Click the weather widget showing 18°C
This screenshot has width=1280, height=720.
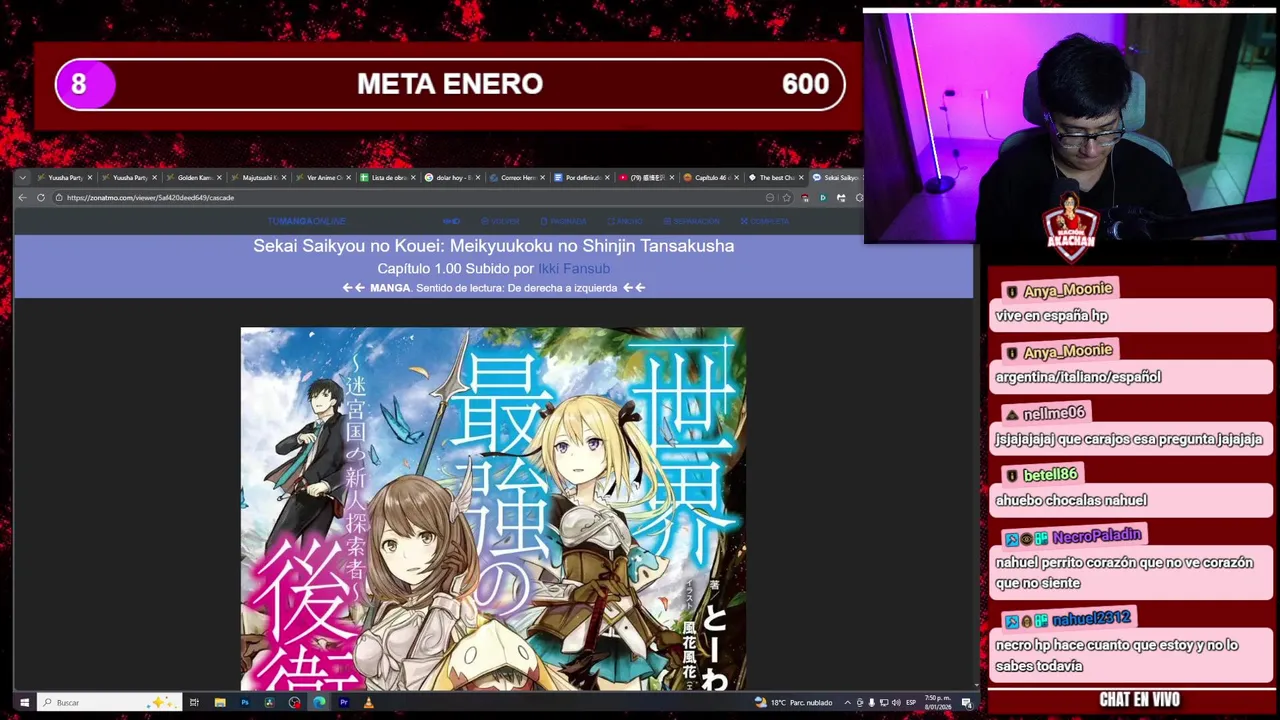[x=794, y=703]
